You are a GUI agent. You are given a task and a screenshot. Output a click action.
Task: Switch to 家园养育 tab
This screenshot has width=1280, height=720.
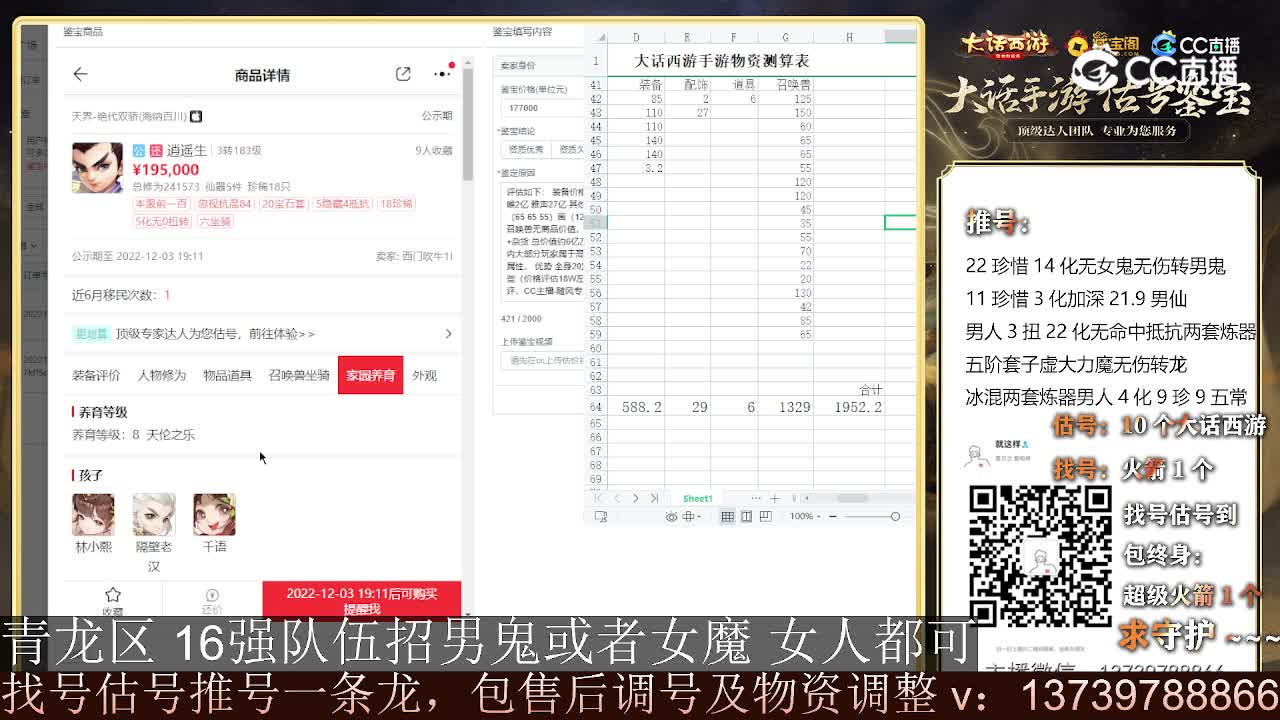(371, 375)
